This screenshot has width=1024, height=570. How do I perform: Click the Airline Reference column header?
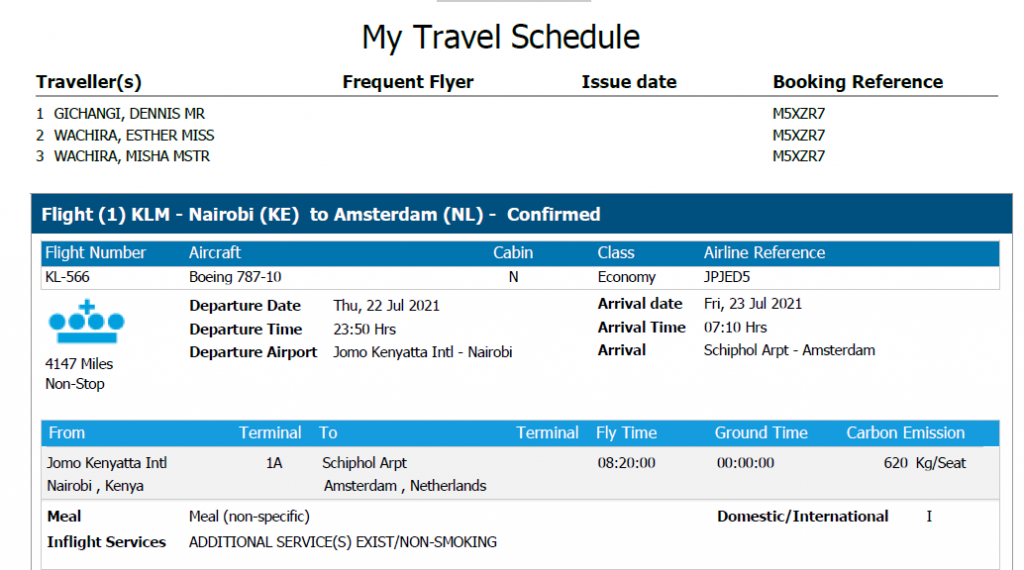[764, 253]
